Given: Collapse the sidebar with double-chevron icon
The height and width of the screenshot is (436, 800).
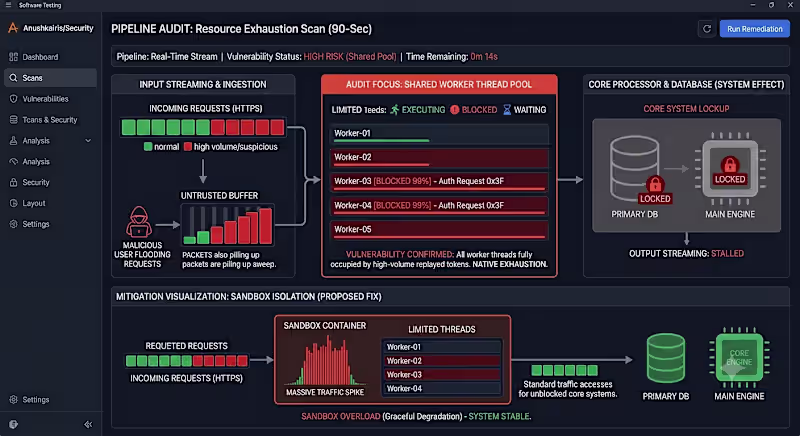Looking at the screenshot, I should point(88,424).
